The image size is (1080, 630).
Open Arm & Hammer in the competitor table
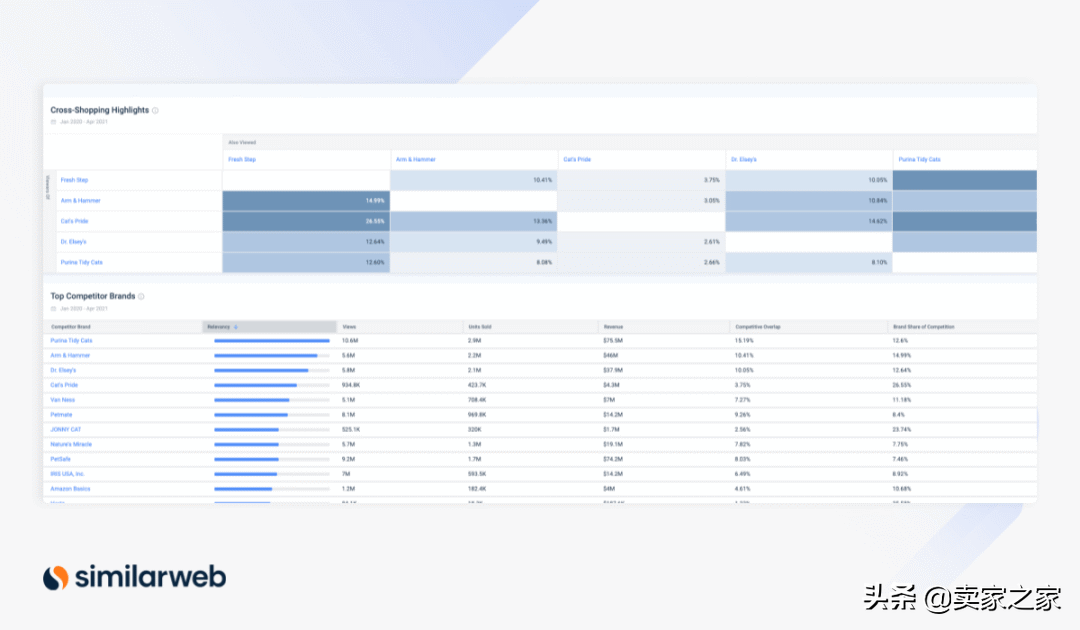70,356
